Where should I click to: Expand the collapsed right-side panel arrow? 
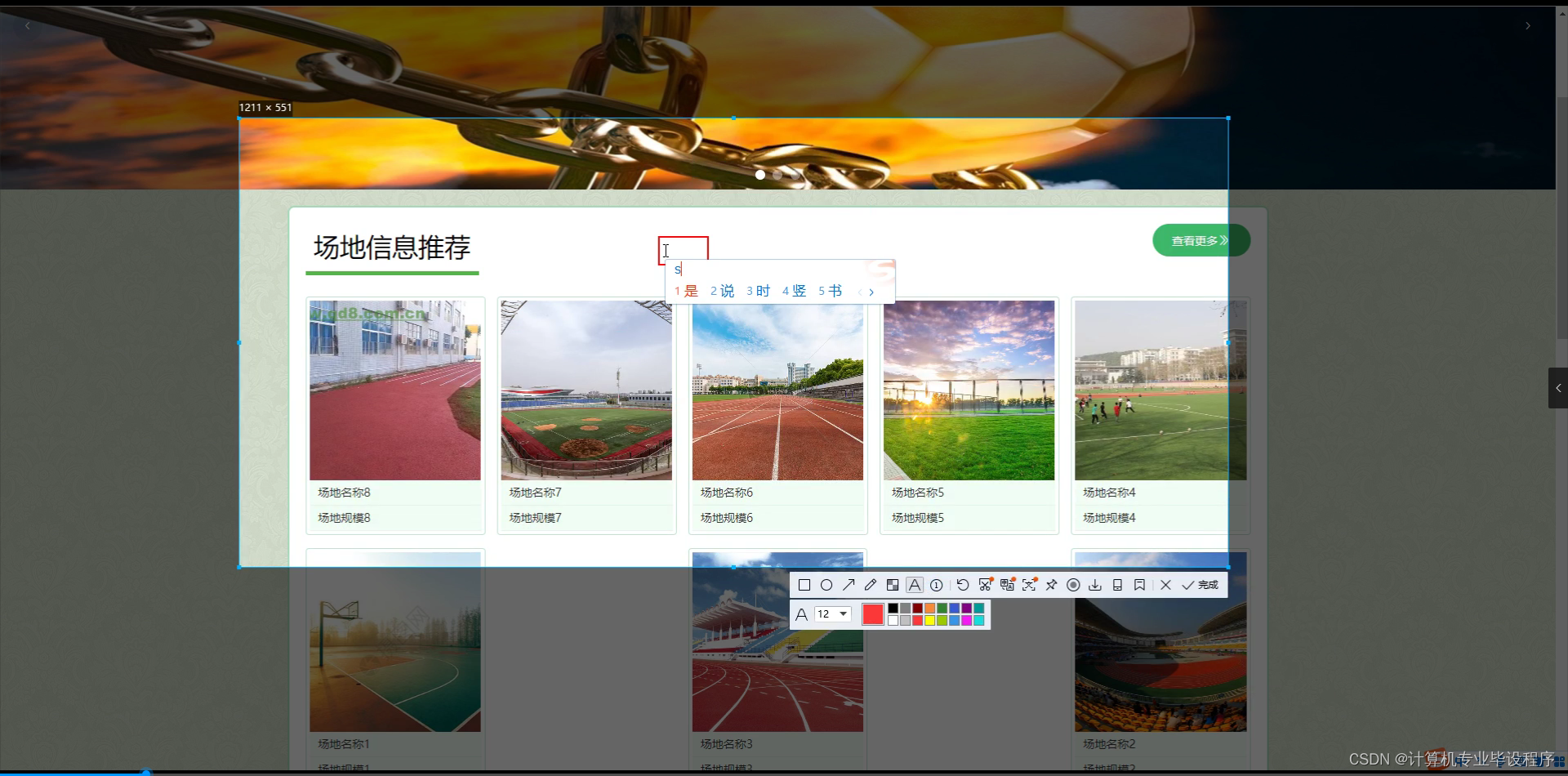tap(1558, 388)
